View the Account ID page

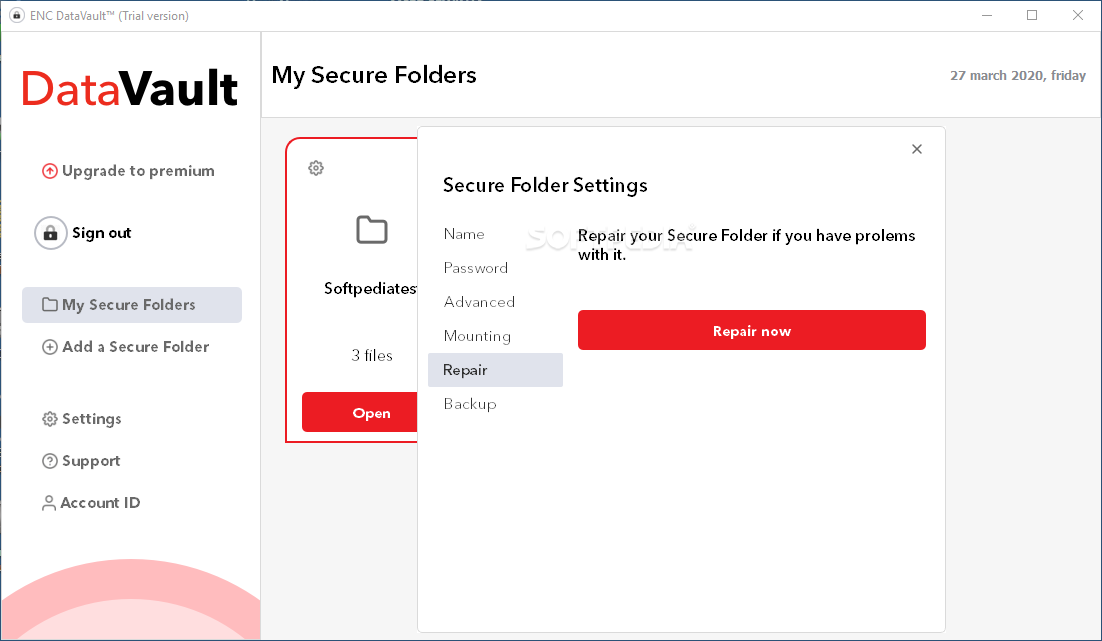100,503
